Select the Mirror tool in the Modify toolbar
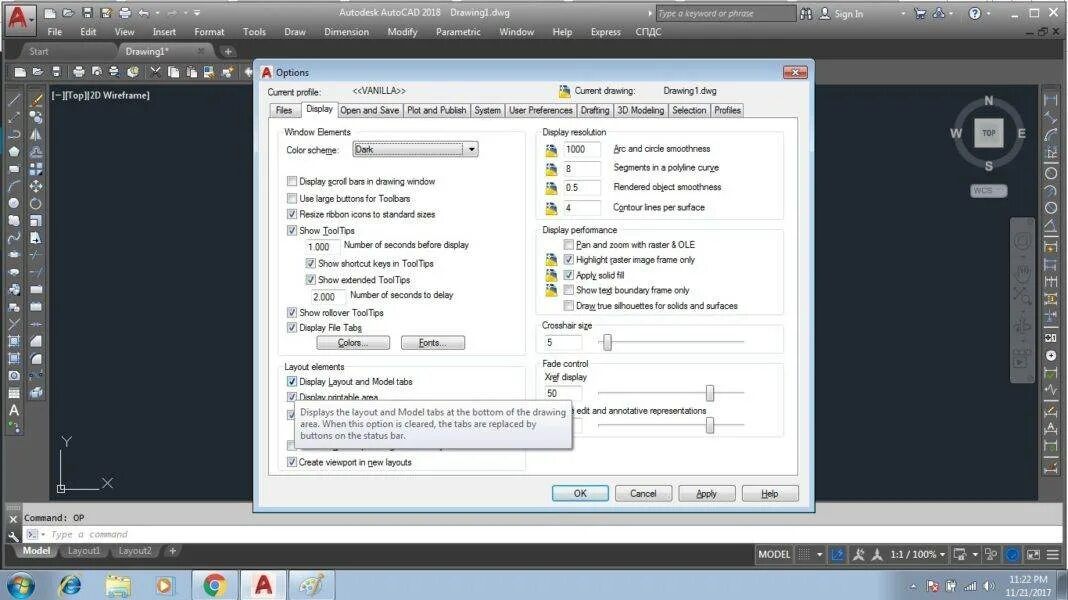Screen dimensions: 1068x600 (x=36, y=134)
